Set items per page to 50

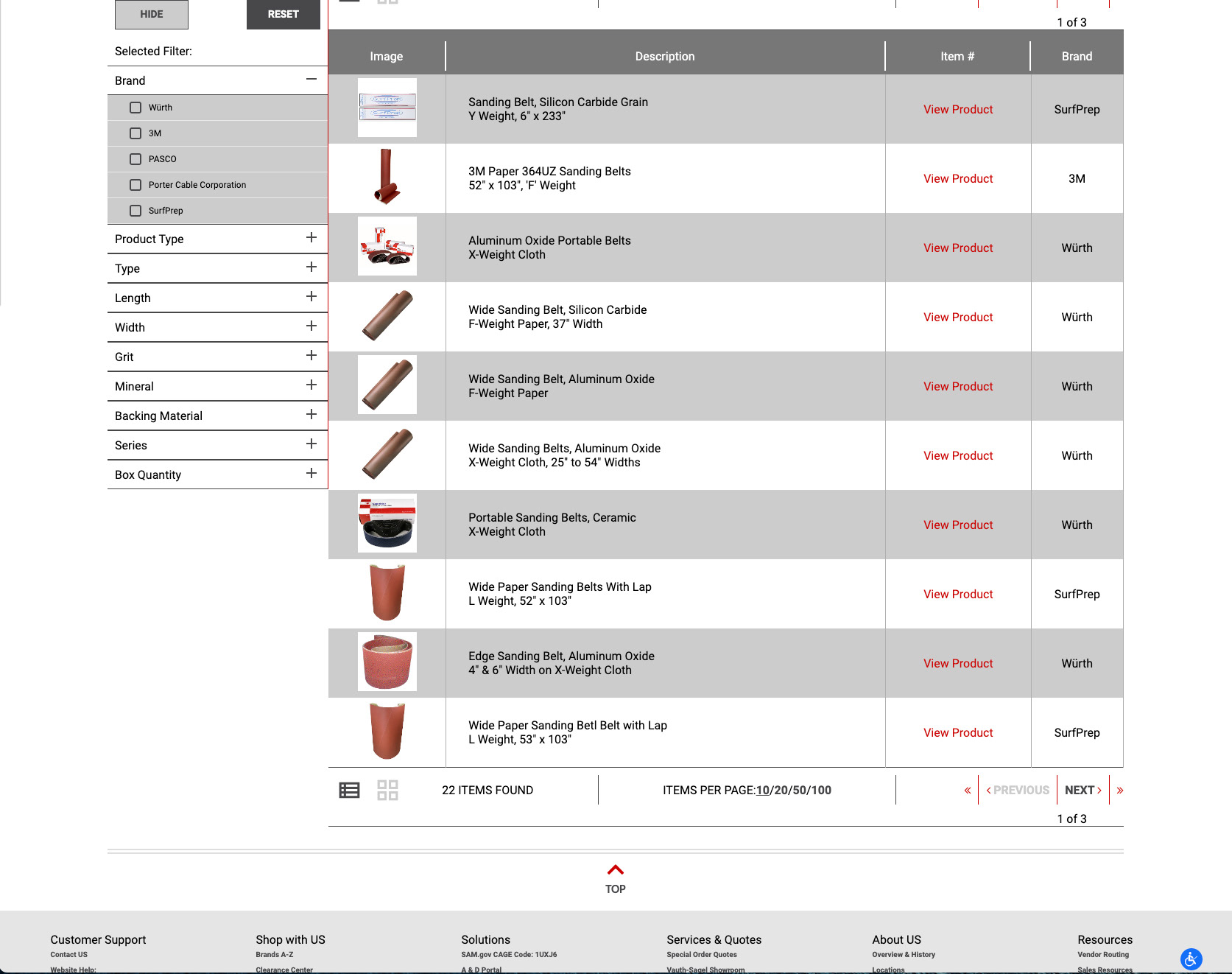798,790
